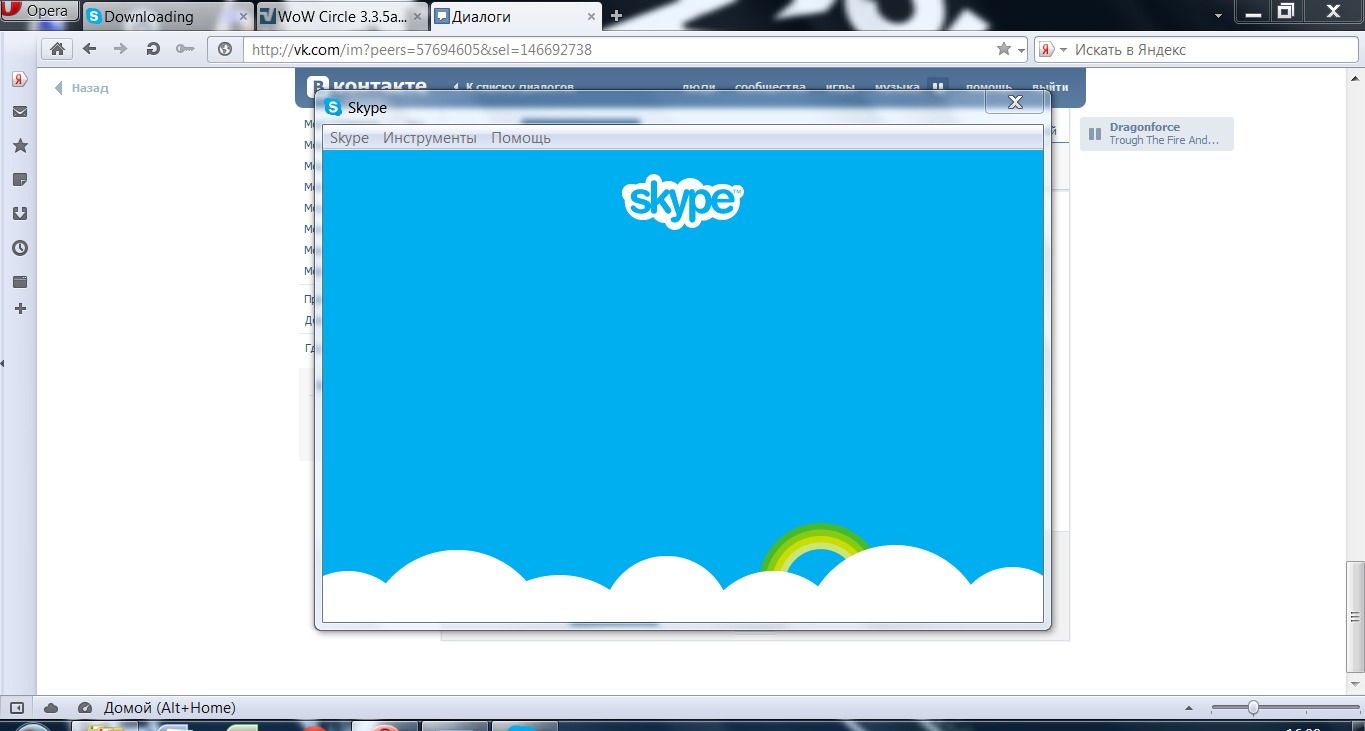Open the search engine selector dropdown

point(1063,49)
